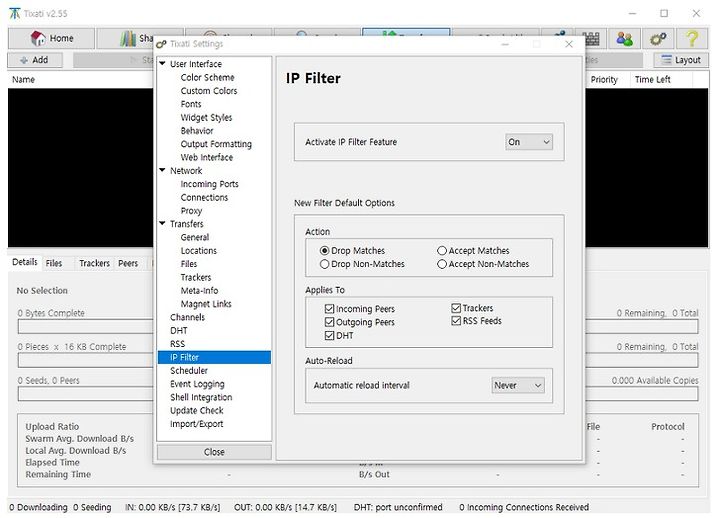The image size is (720, 518).
Task: Click the Name column header
Action: click(80, 79)
